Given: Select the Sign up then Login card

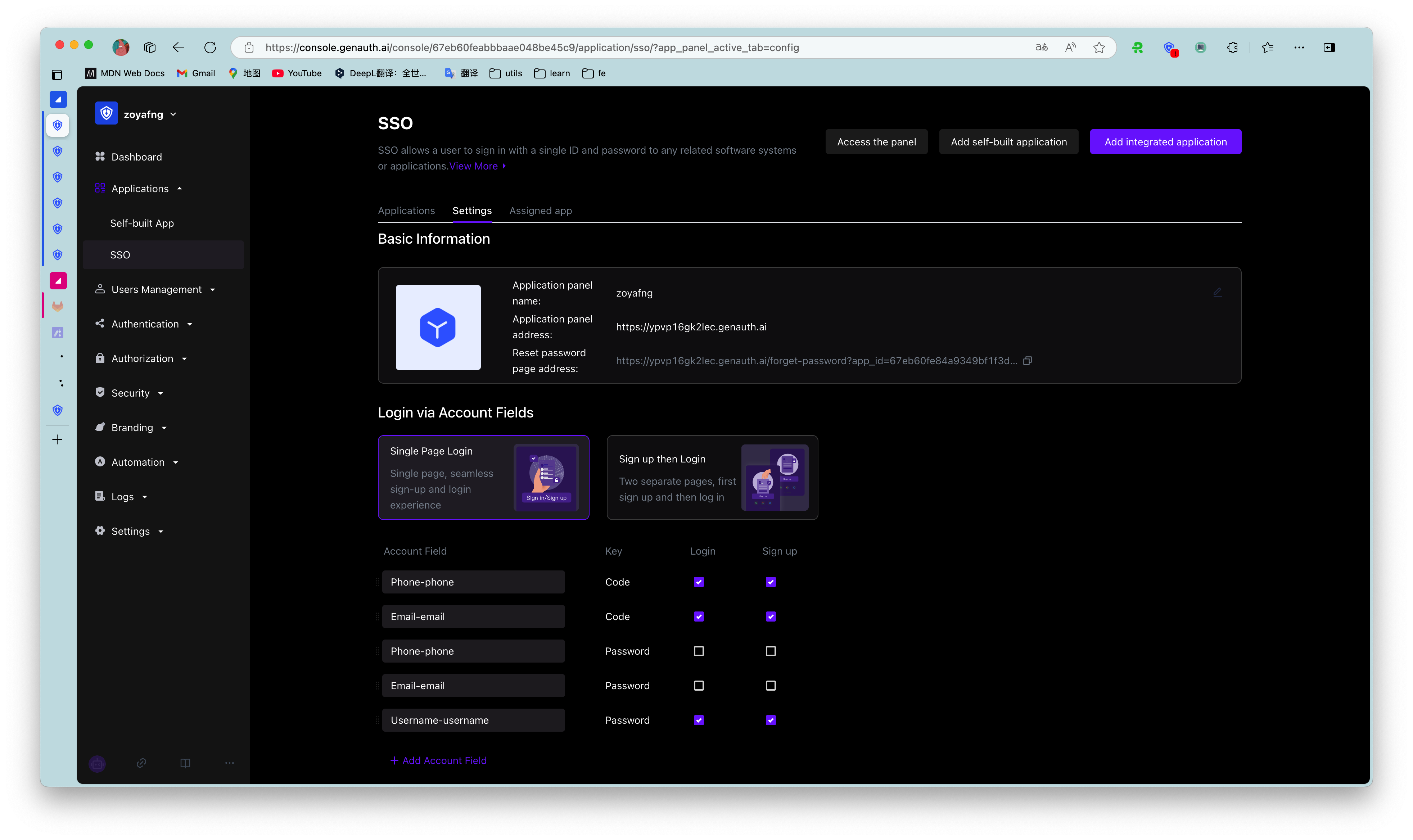Looking at the screenshot, I should click(712, 477).
